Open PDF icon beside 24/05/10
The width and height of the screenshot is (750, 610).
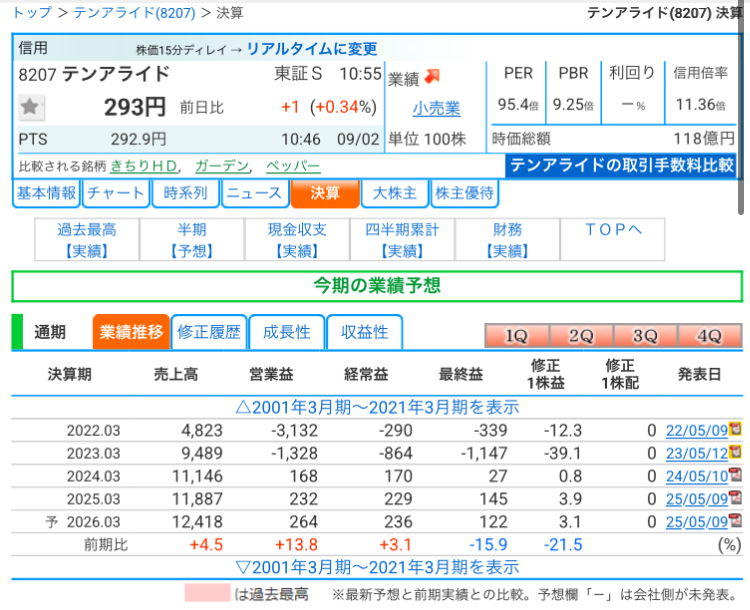coord(735,474)
